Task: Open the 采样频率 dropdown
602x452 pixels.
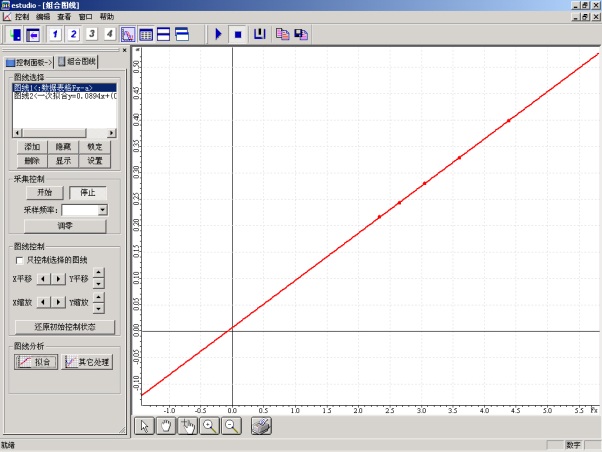Action: point(103,211)
